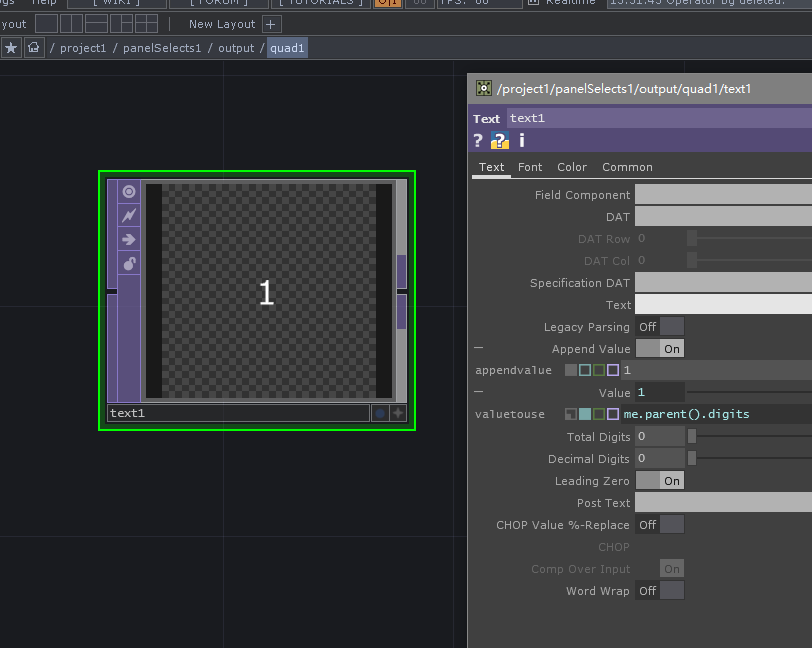Enable Legacy Parsing
The height and width of the screenshot is (648, 812).
tap(659, 326)
